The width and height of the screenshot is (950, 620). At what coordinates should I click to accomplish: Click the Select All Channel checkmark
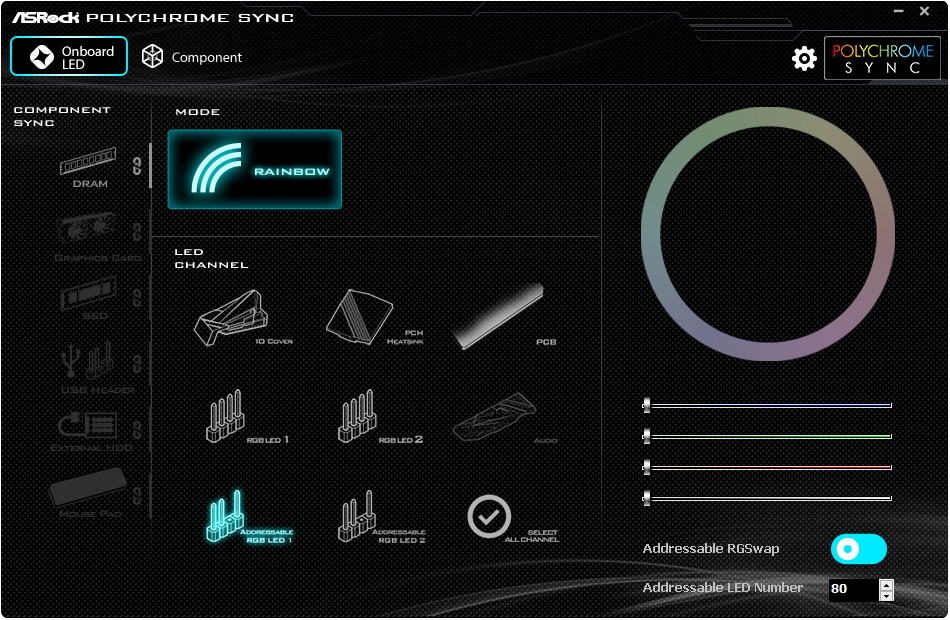coord(489,516)
